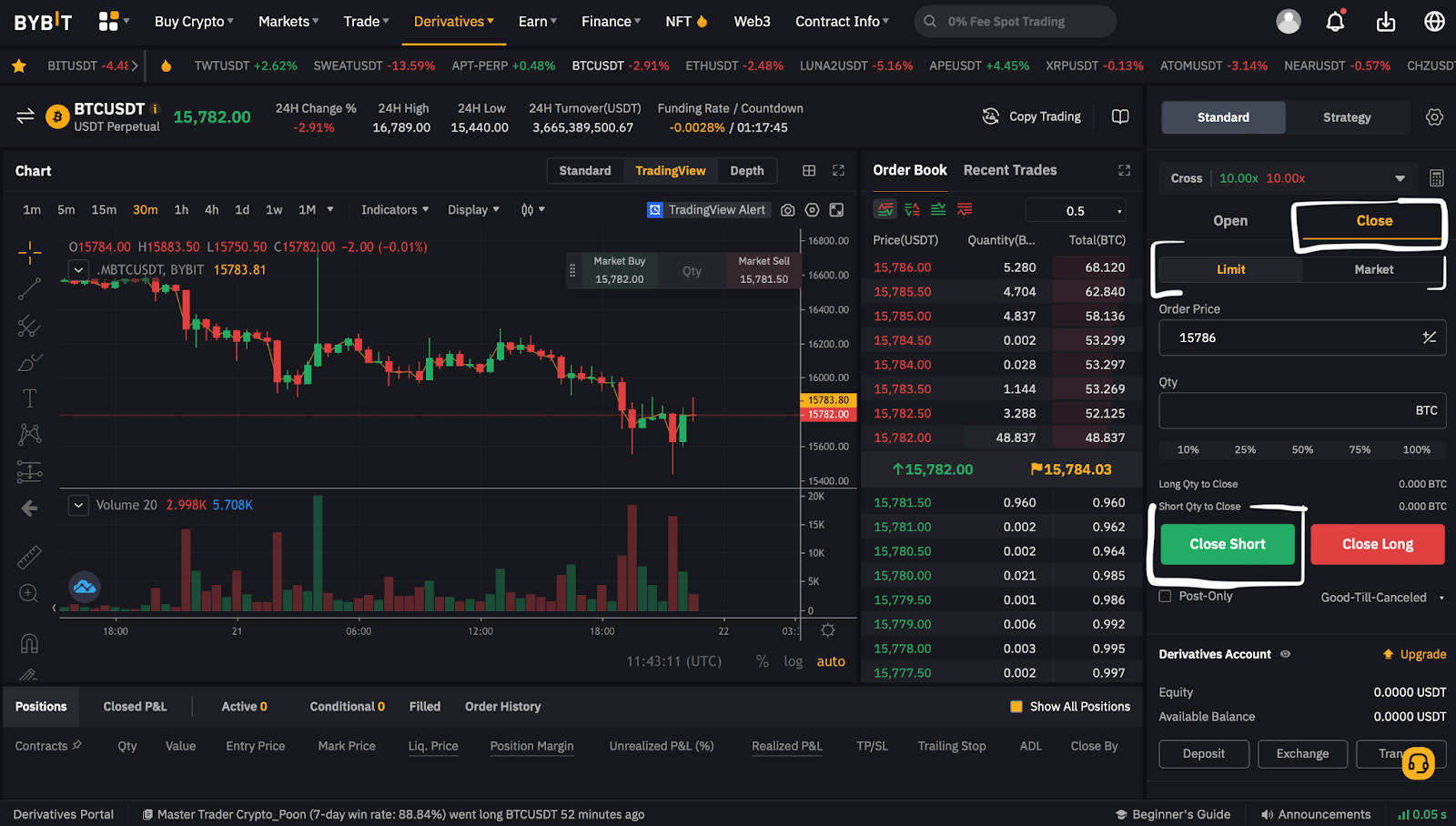This screenshot has height=826, width=1456.
Task: Open the chart layout grid icon
Action: tap(809, 170)
